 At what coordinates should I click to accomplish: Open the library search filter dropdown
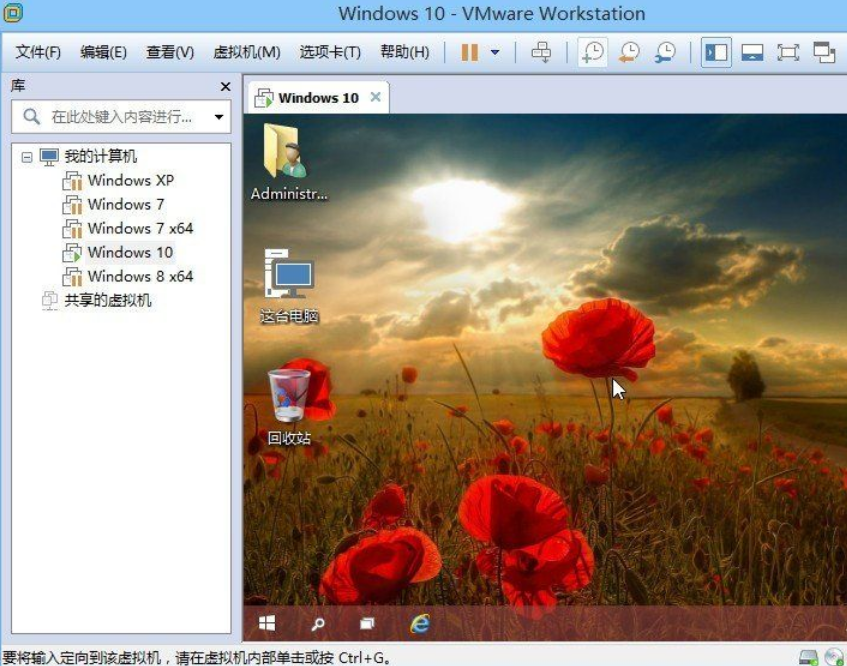219,117
